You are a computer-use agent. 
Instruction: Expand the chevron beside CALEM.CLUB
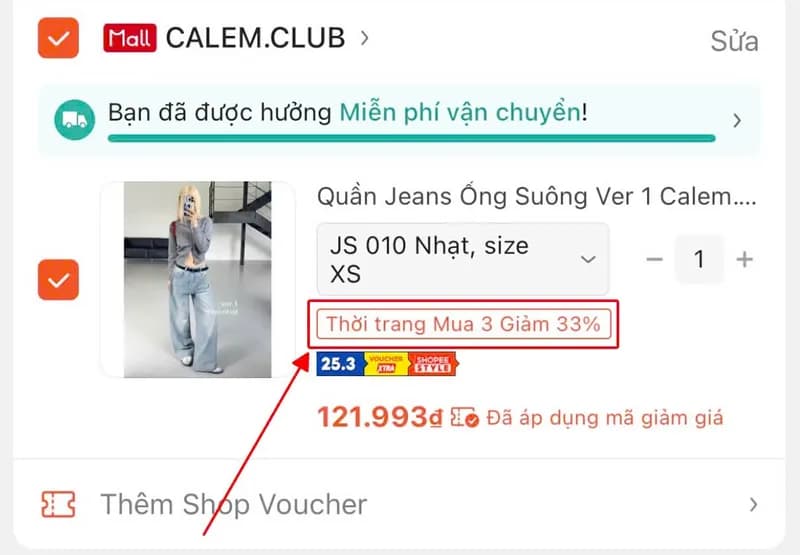coord(364,38)
